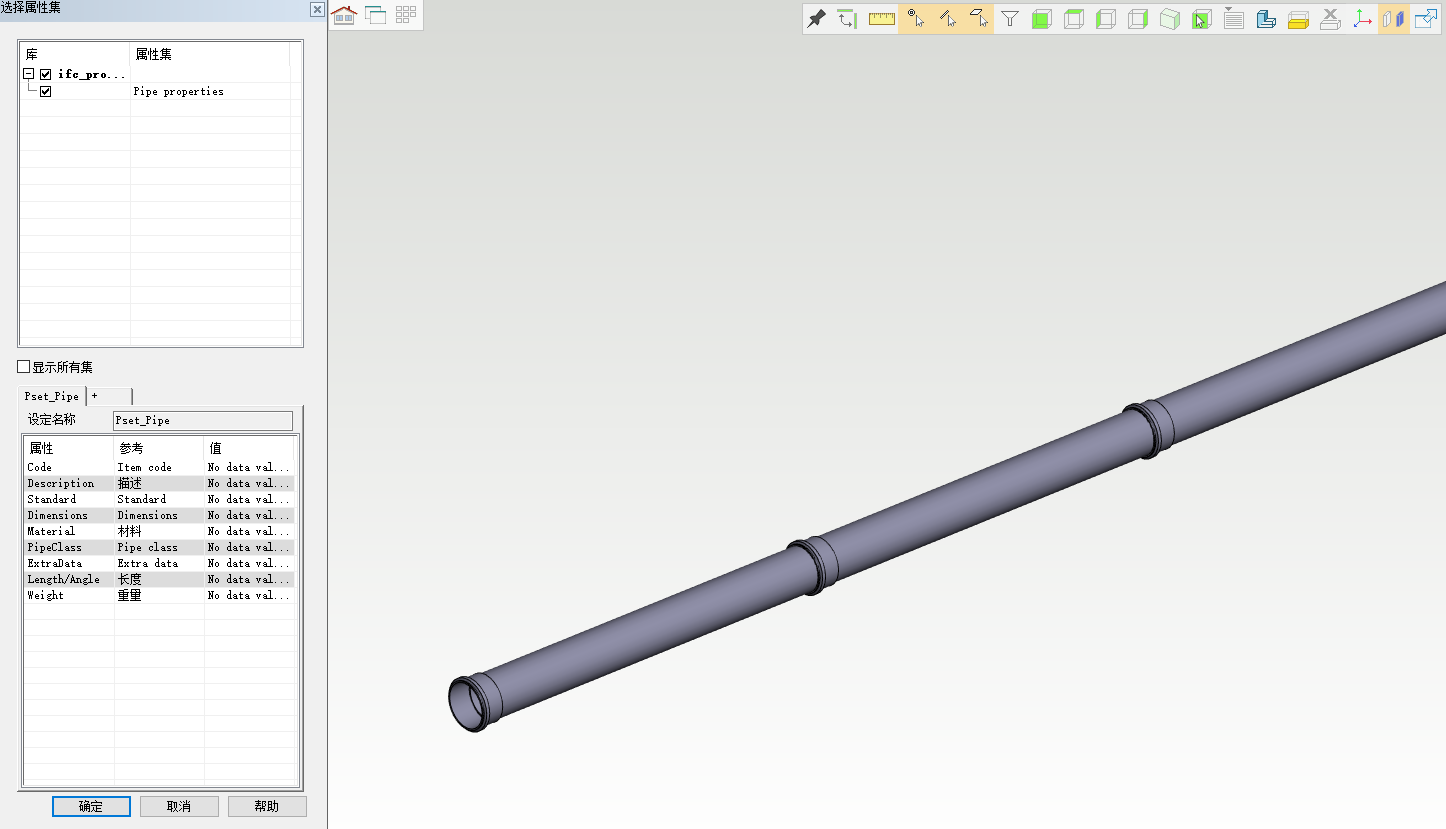Click the blue L-shaped solid icon
The height and width of the screenshot is (829, 1446).
1266,19
